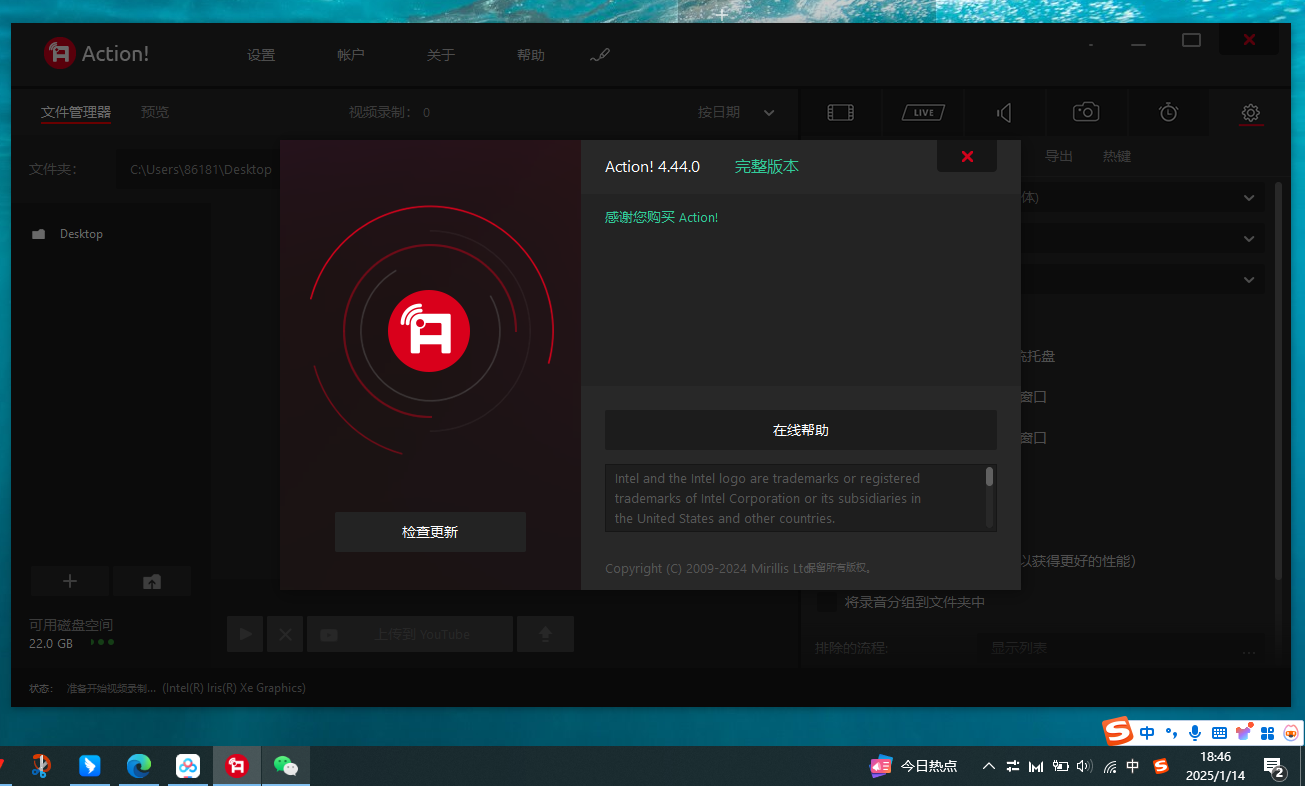
Task: Open 在线帮助 online help
Action: coord(801,430)
